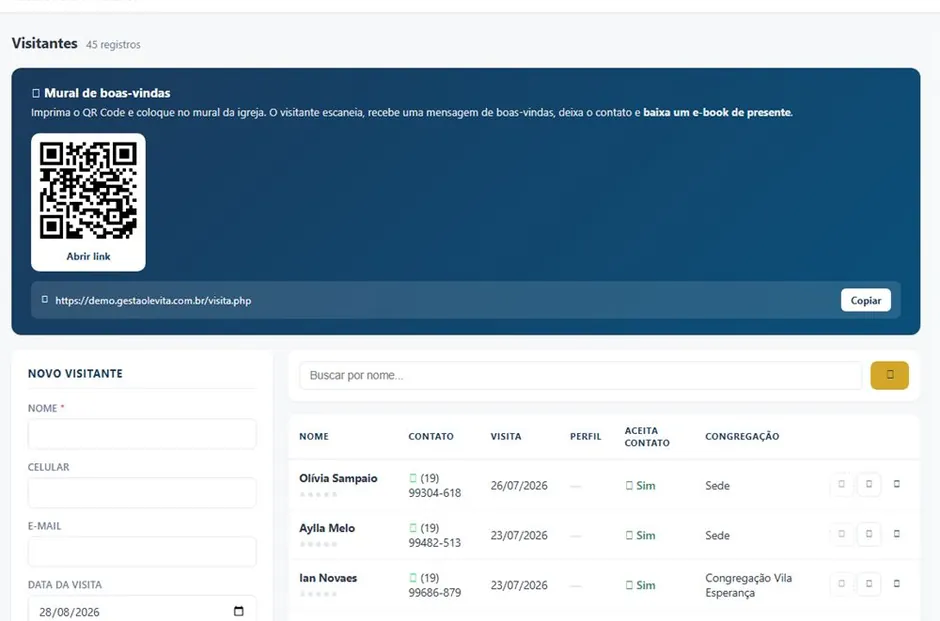Viewport: 940px width, 621px height.
Task: Click the visit date 26/07/2026
Action: [x=519, y=486]
